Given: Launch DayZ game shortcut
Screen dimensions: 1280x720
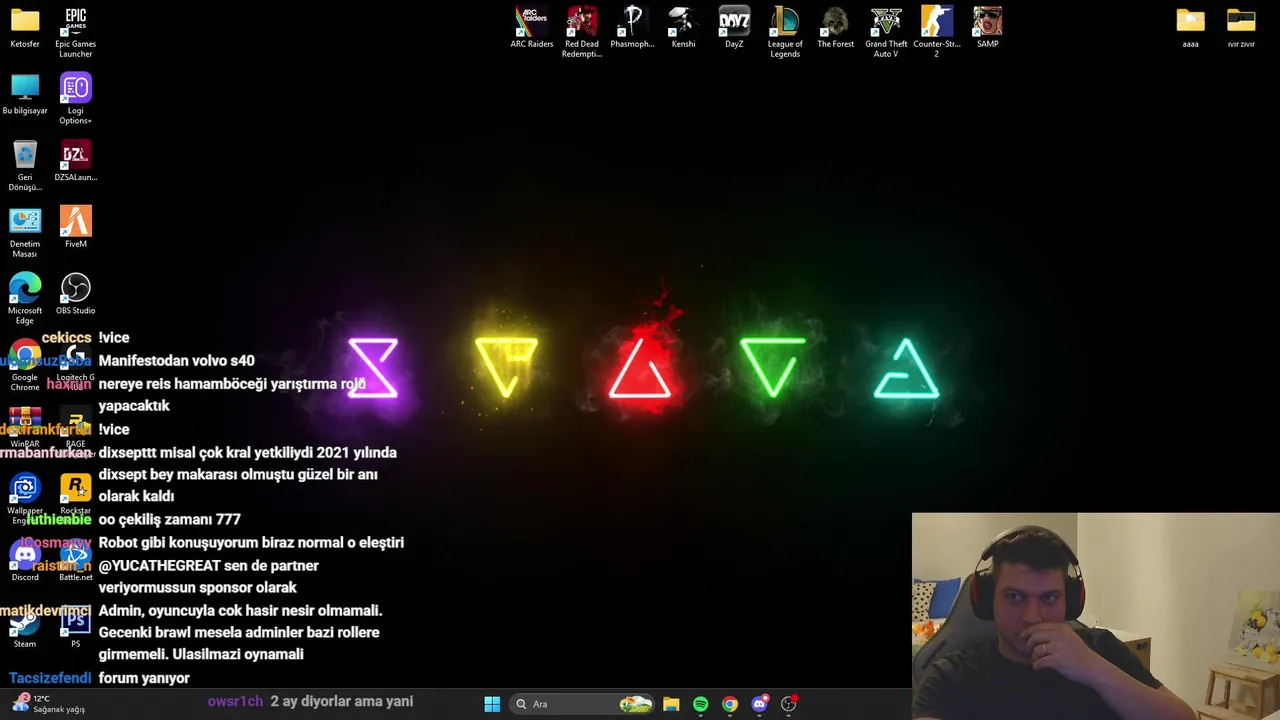Looking at the screenshot, I should (734, 27).
